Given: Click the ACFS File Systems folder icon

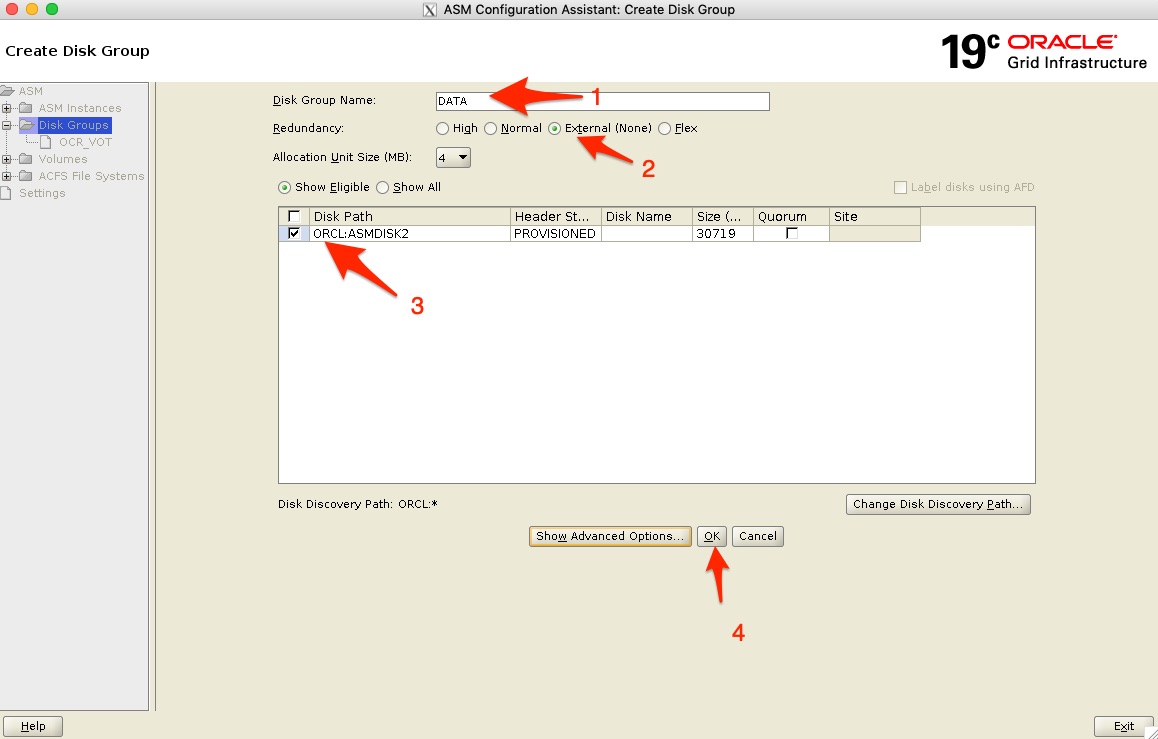Looking at the screenshot, I should [26, 176].
